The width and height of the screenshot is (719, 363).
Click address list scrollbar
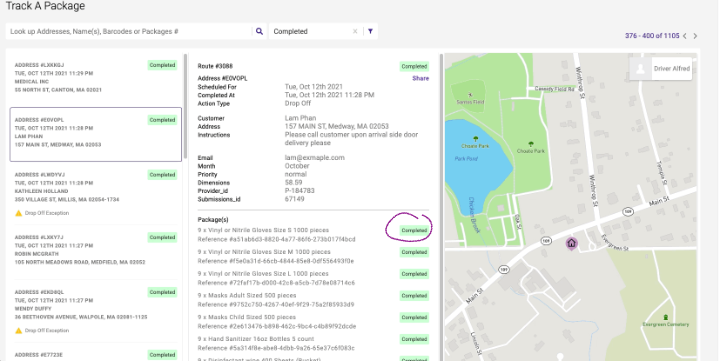185,106
